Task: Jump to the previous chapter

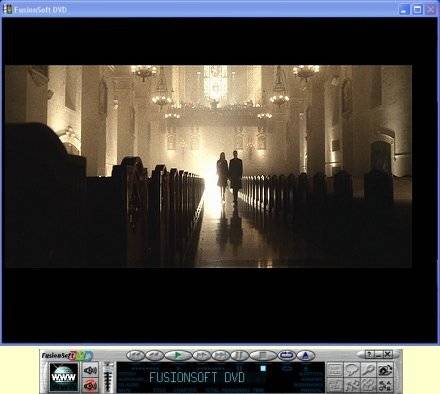Action: point(136,355)
